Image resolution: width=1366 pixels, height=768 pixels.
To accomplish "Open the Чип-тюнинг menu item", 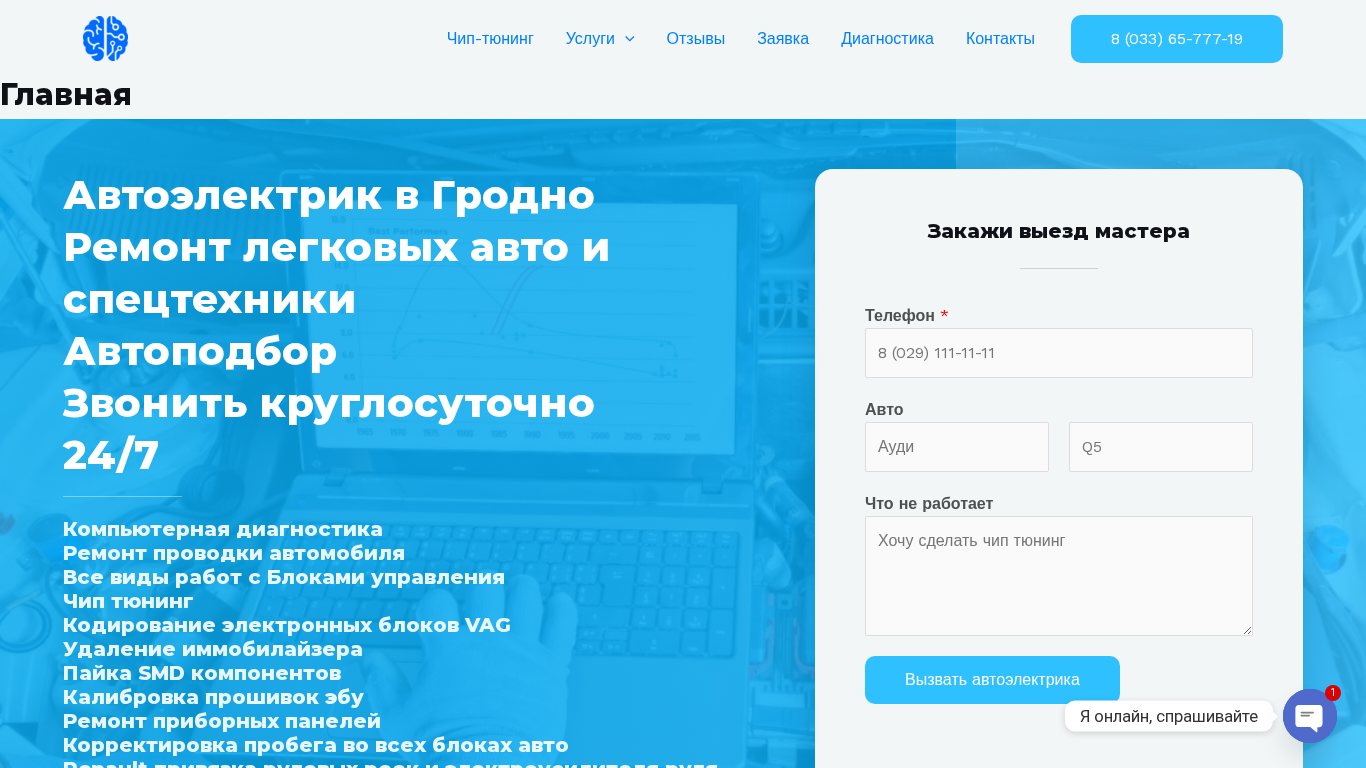I will (x=490, y=39).
